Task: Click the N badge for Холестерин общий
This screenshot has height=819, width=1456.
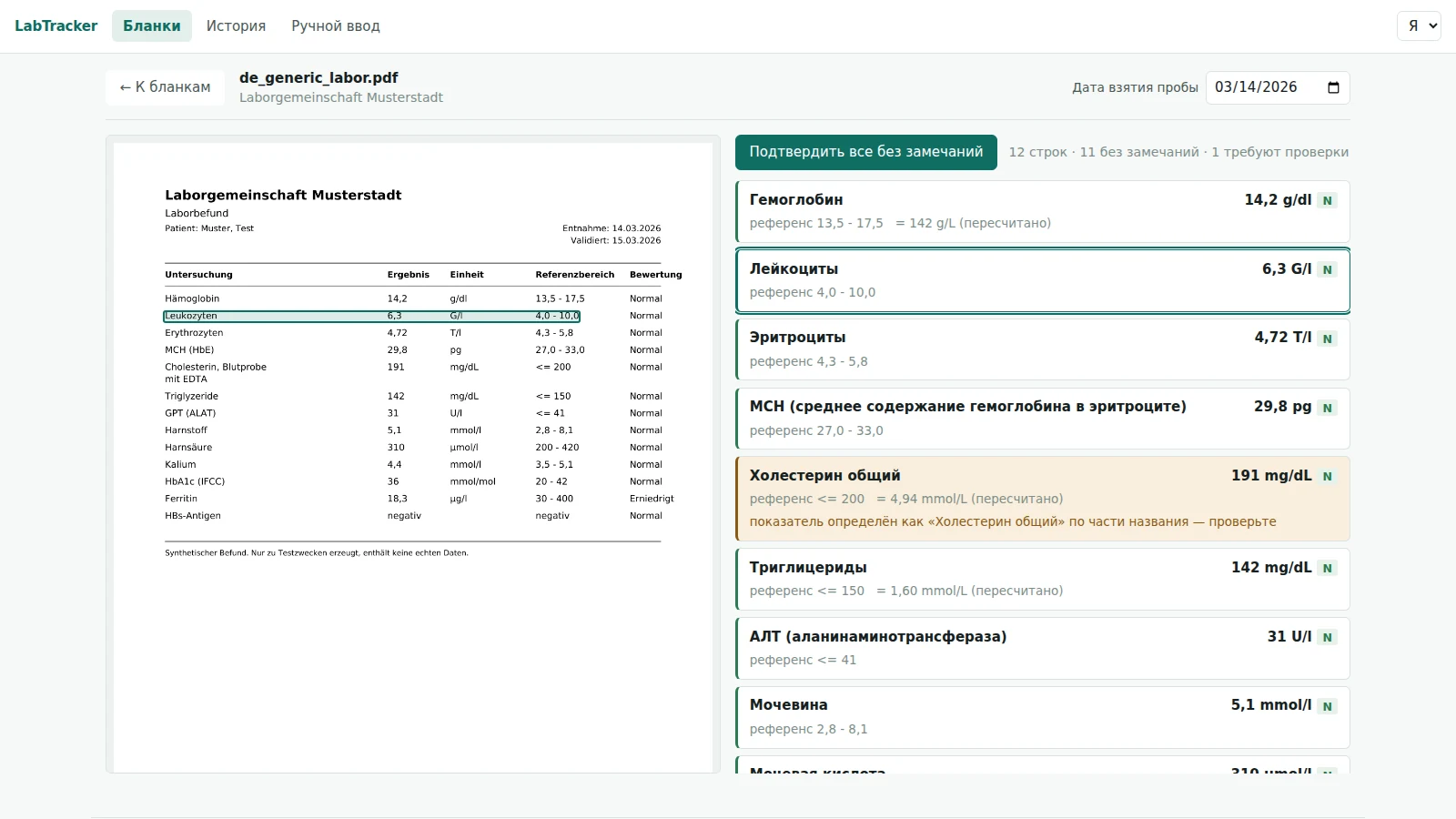Action: [1328, 476]
